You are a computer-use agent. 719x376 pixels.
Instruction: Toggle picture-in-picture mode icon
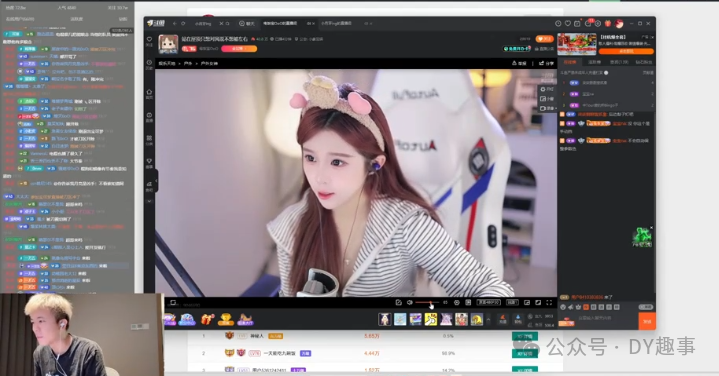(527, 303)
